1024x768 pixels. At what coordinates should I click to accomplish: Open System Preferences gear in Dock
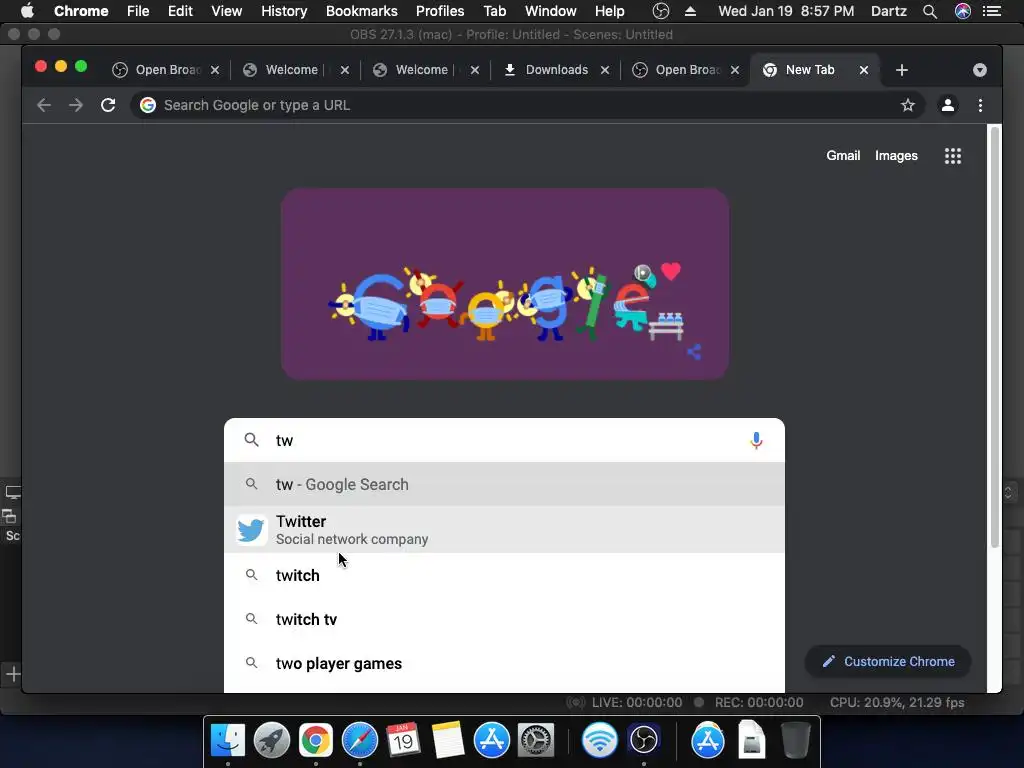click(536, 740)
